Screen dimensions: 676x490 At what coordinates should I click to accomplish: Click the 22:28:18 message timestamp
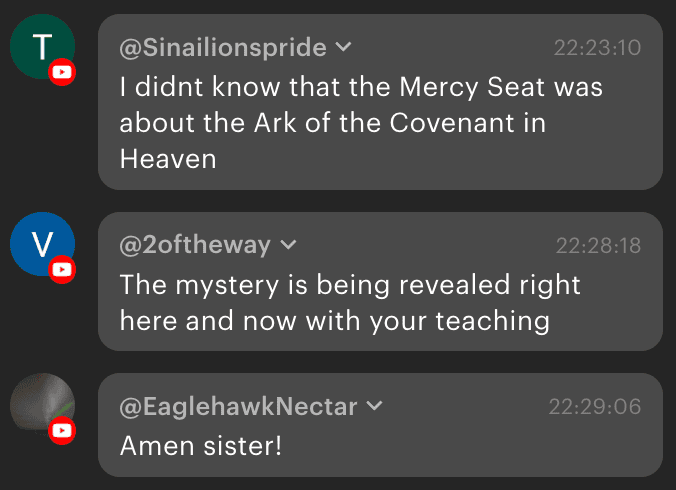598,245
